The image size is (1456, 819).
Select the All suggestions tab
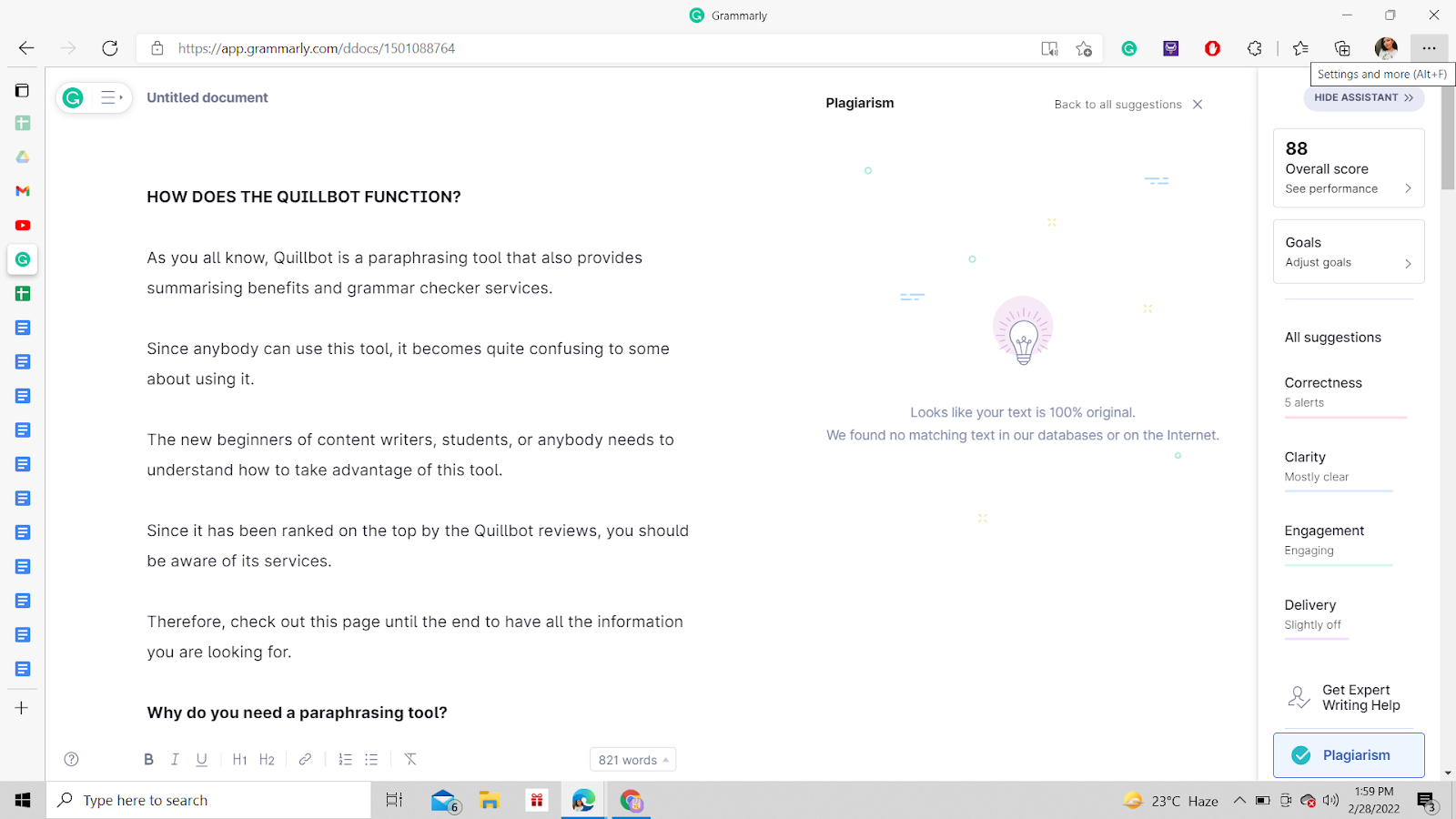tap(1333, 338)
